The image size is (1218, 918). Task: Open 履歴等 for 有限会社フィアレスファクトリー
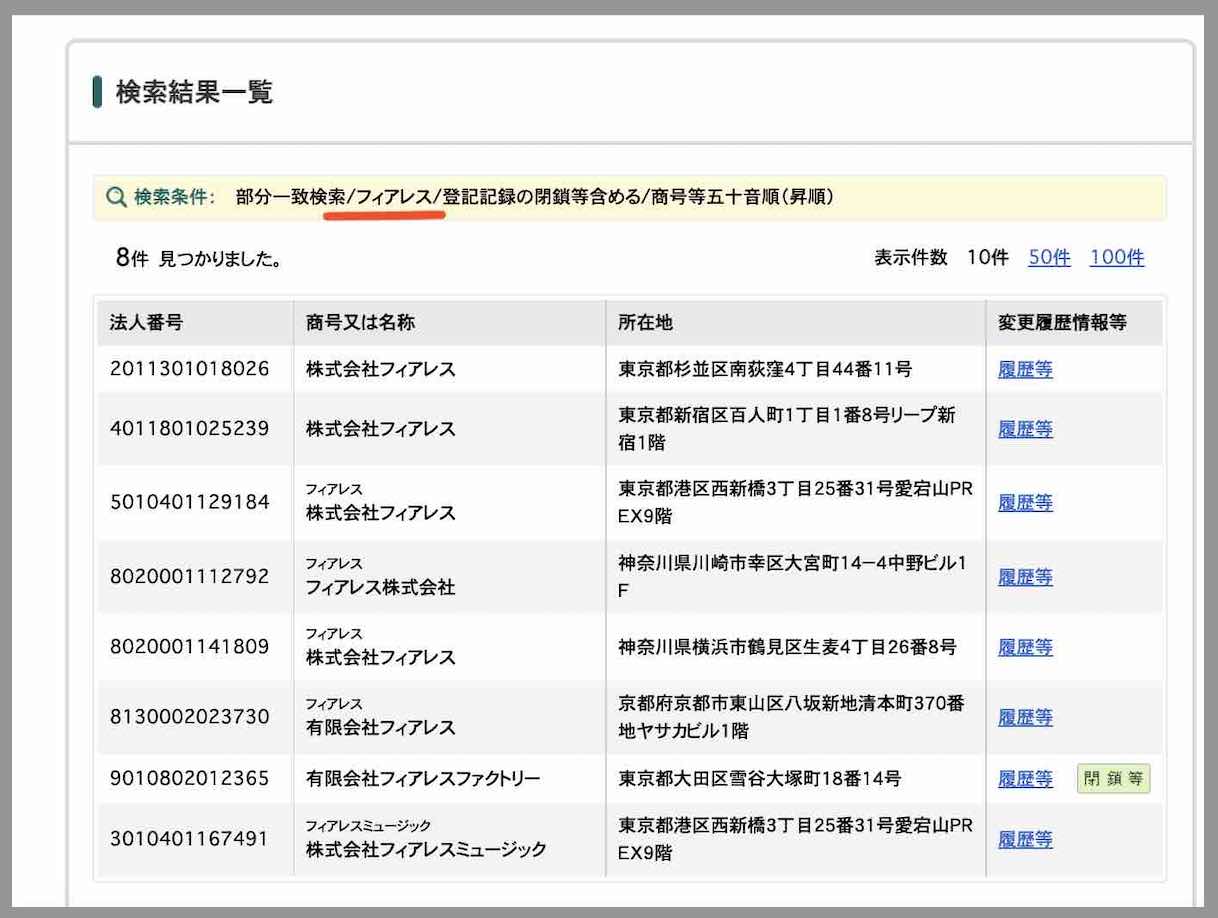click(1024, 778)
